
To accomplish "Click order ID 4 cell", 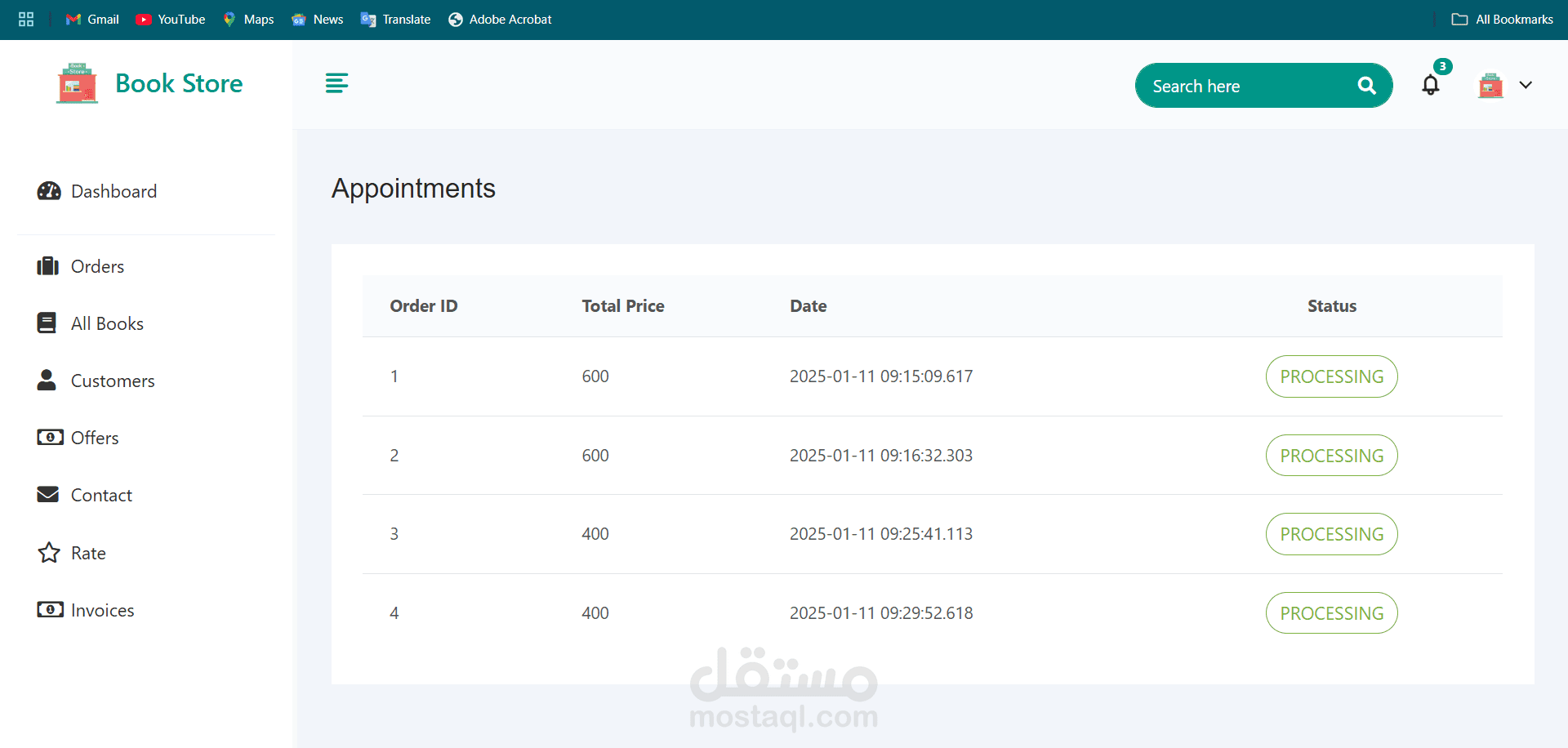I will tap(394, 613).
